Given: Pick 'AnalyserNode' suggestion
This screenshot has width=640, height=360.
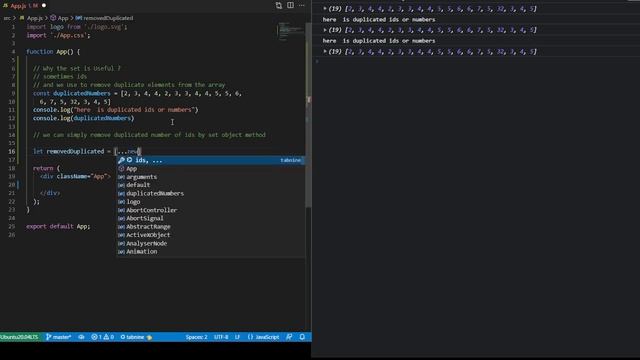Looking at the screenshot, I should [211, 243].
